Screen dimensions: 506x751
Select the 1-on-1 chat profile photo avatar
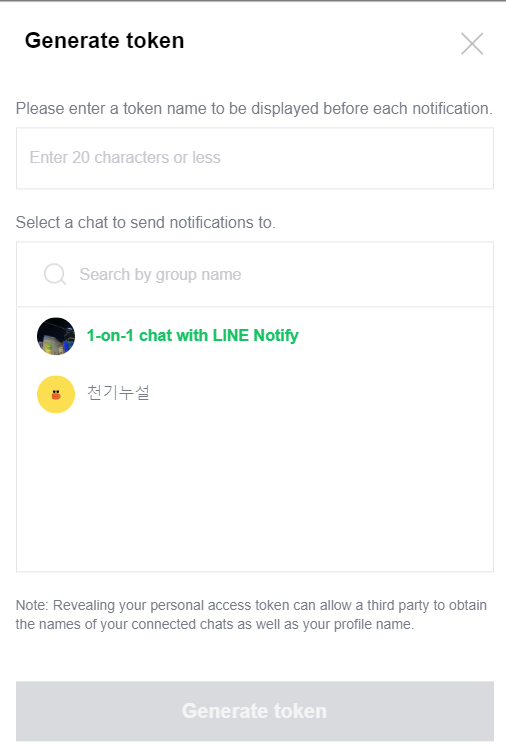click(56, 336)
